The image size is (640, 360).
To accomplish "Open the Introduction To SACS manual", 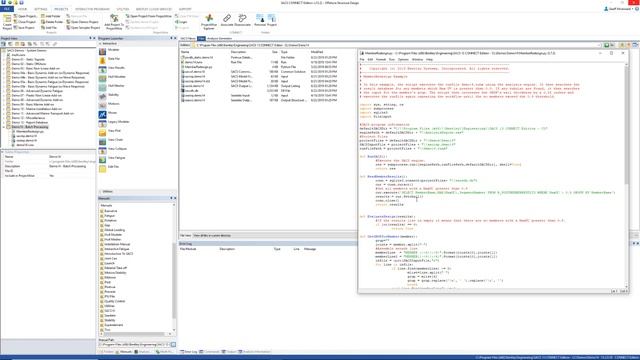I will (x=118, y=254).
